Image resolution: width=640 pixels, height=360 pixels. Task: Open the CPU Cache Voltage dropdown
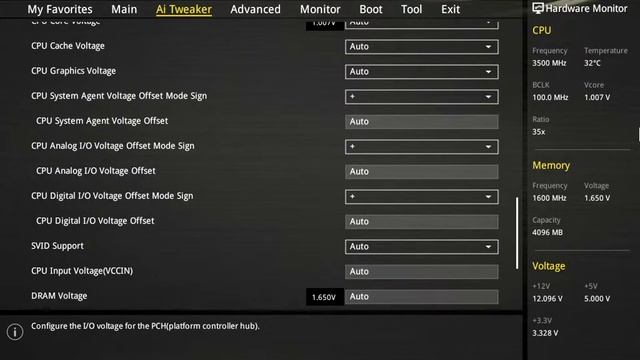(422, 47)
